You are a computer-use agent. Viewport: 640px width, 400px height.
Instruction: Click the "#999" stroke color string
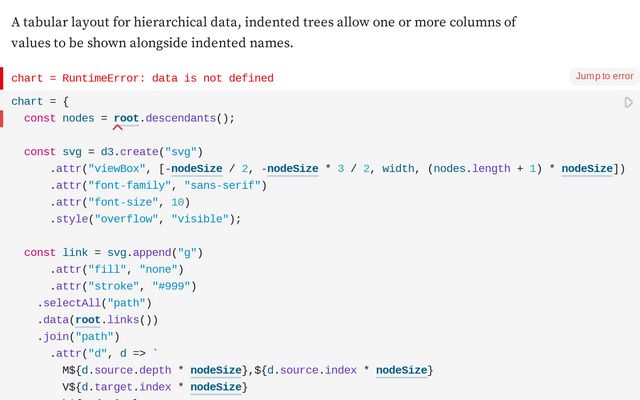point(171,286)
